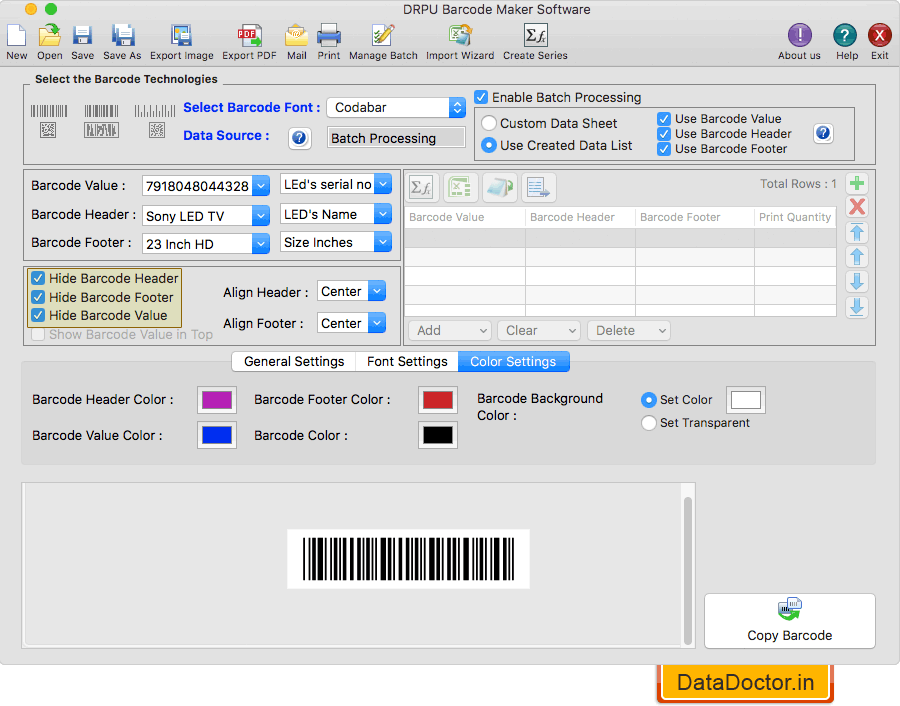900x706 pixels.
Task: Expand the Barcode Value 7918048044328 dropdown
Action: pyautogui.click(x=261, y=186)
